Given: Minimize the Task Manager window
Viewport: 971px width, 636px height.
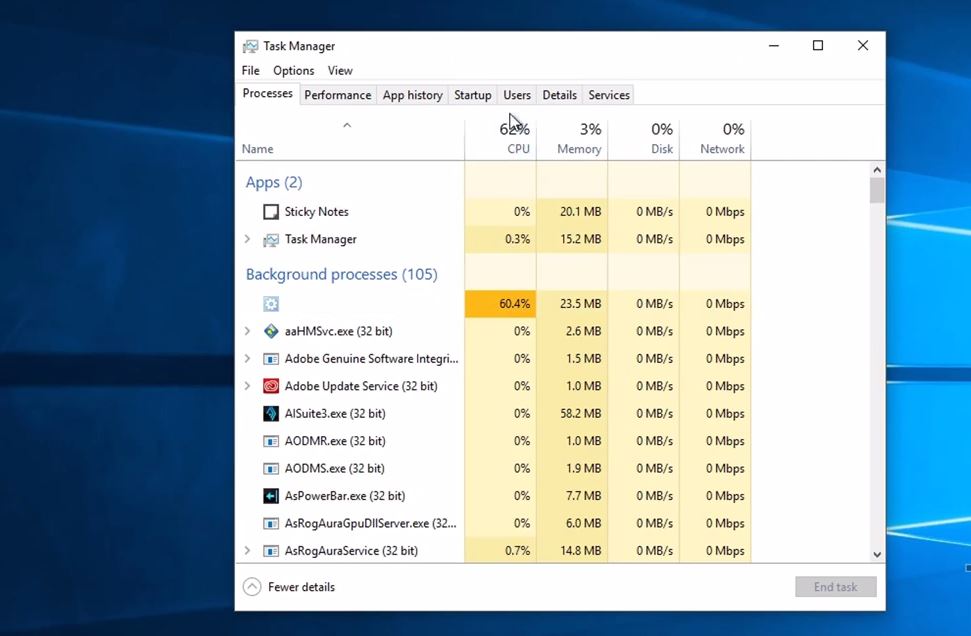Looking at the screenshot, I should 773,46.
